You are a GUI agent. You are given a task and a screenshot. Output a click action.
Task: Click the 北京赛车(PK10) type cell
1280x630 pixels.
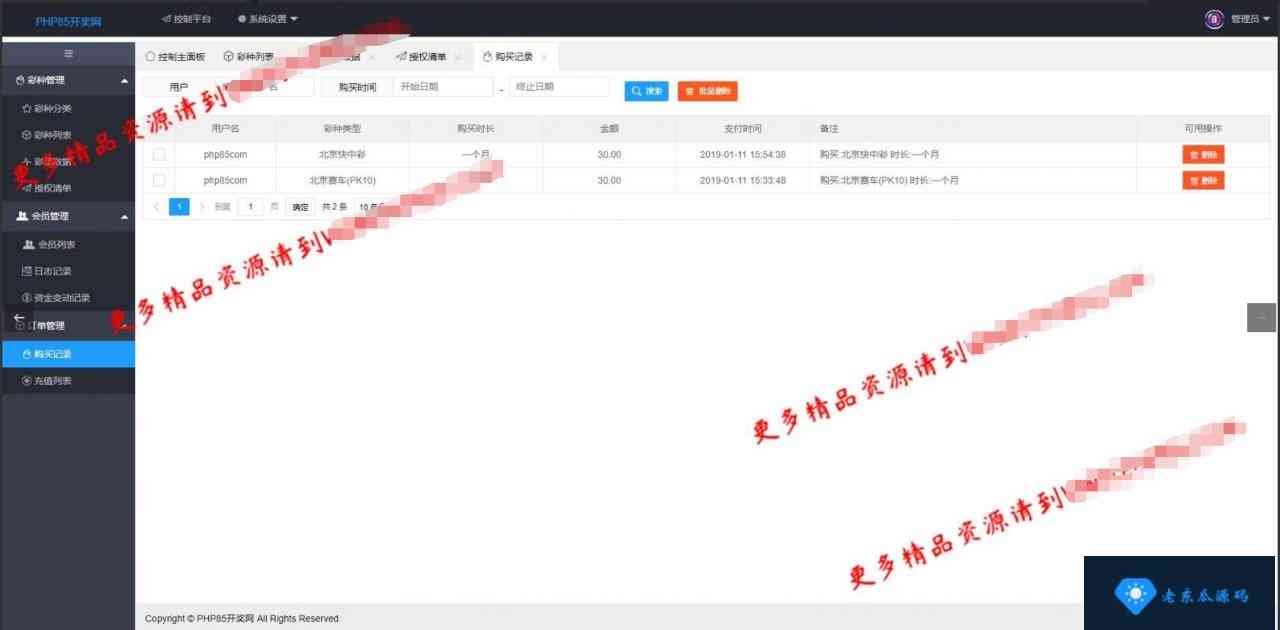pos(342,180)
